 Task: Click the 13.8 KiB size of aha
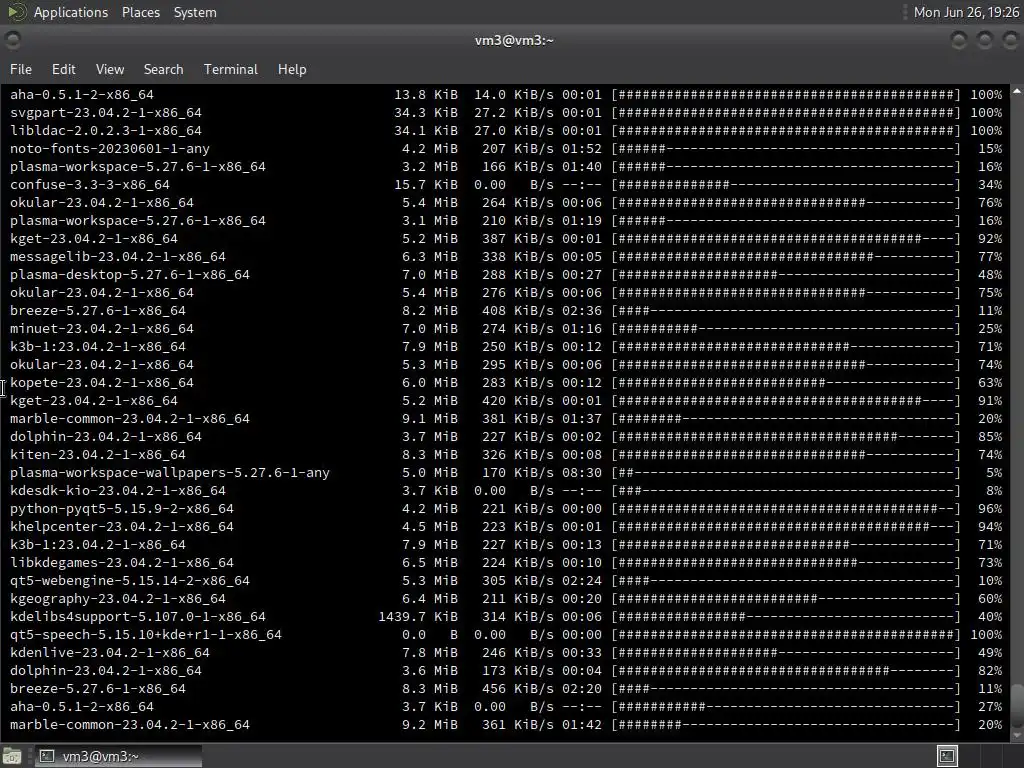point(426,95)
